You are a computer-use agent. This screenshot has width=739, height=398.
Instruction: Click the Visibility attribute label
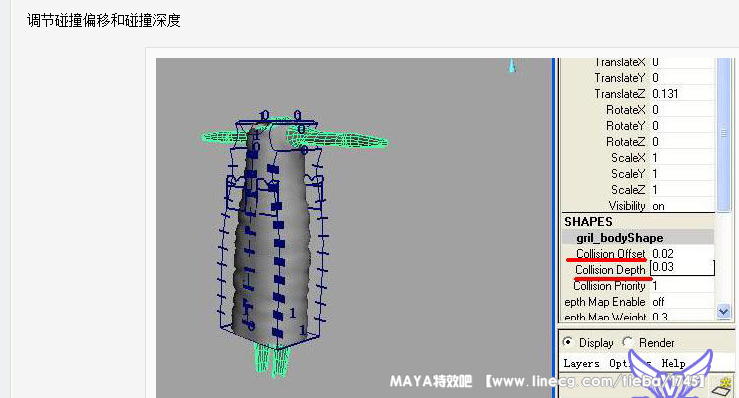click(627, 206)
